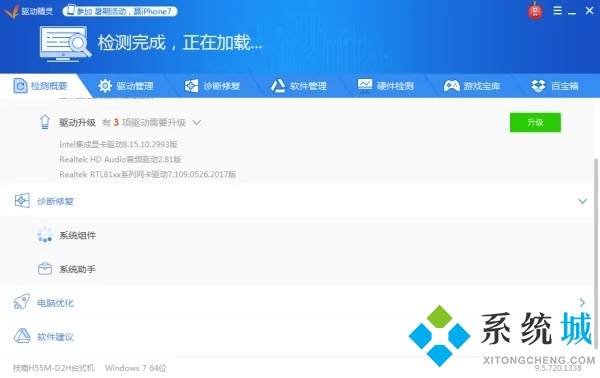
Task: Close the 驱动精灵 window
Action: 589,10
